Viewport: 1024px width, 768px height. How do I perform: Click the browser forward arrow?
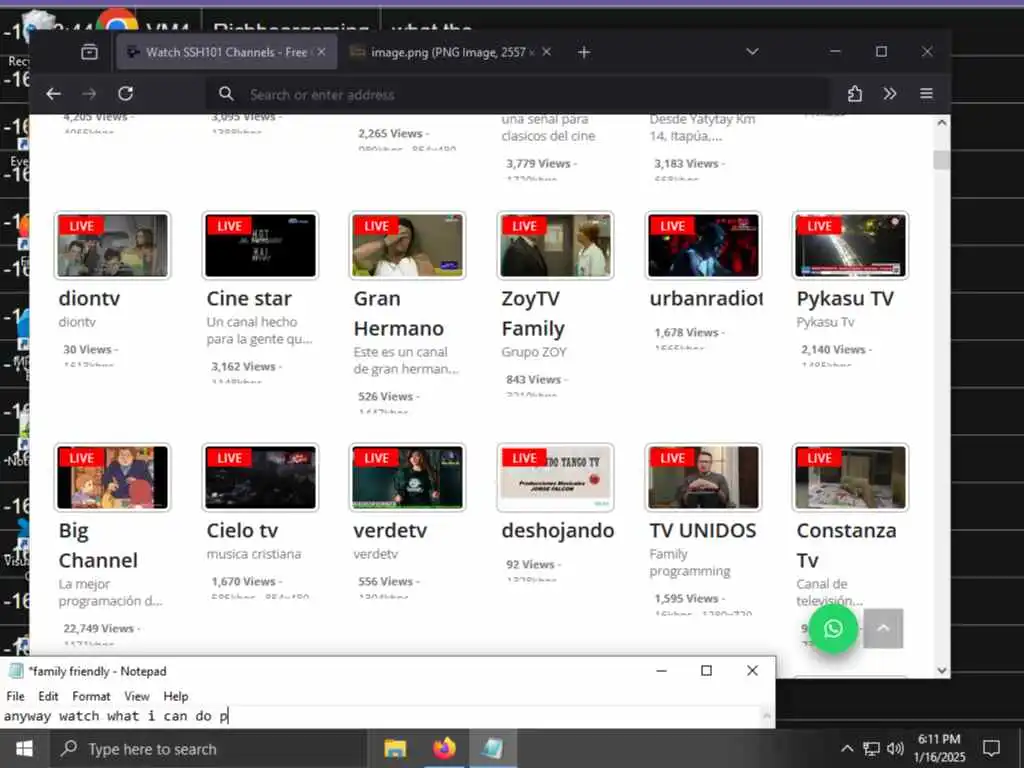(x=89, y=94)
